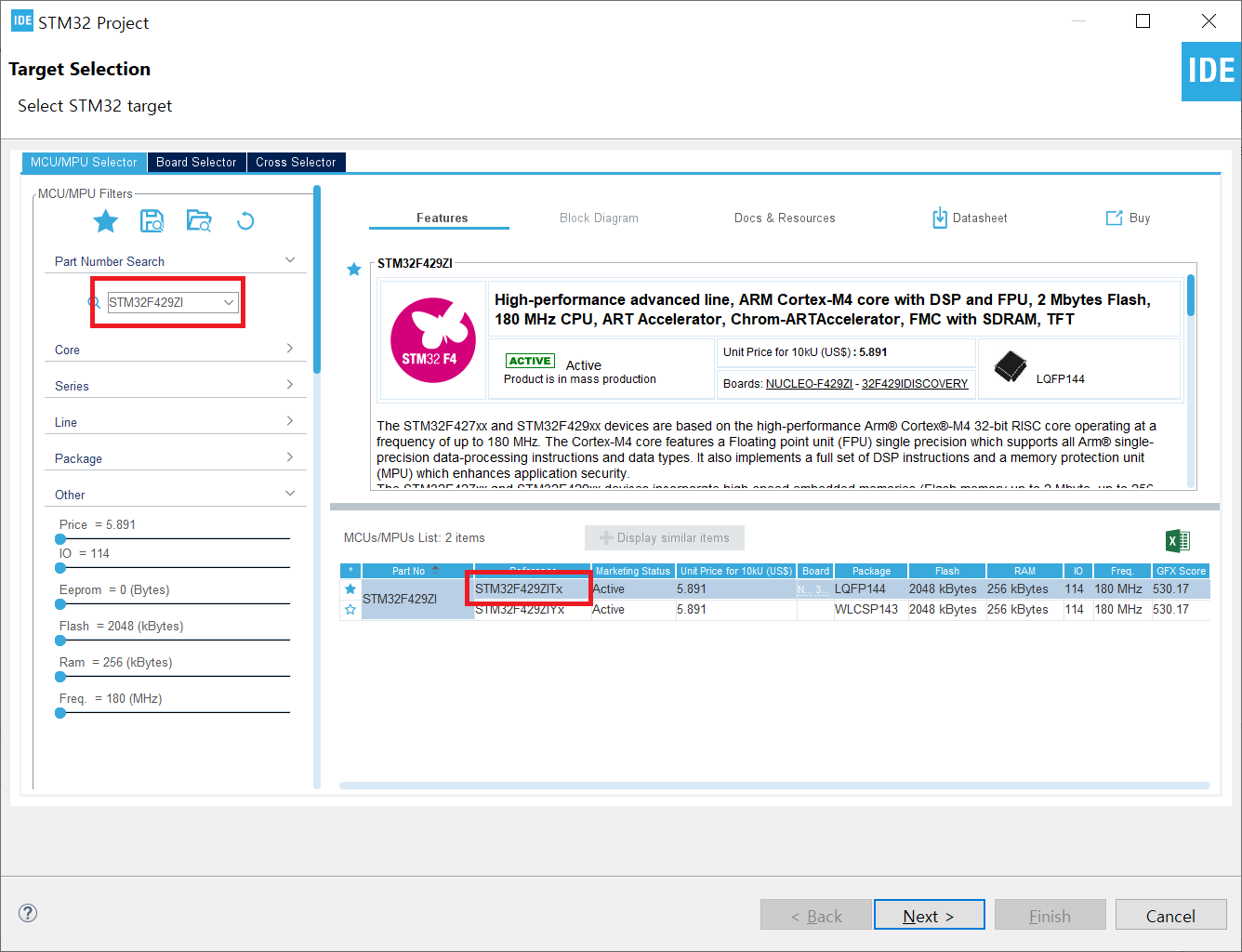Screen dimensions: 1242x952
Task: Sort by Marketing Status column header
Action: click(x=633, y=571)
